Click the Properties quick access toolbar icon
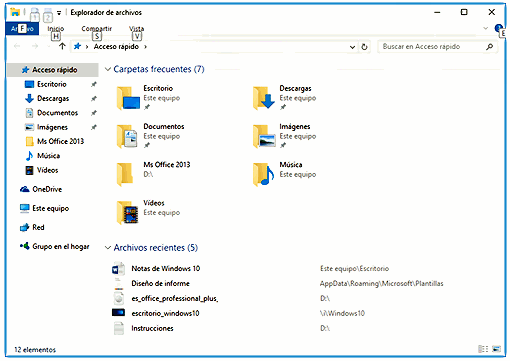The height and width of the screenshot is (361, 510). (34, 14)
